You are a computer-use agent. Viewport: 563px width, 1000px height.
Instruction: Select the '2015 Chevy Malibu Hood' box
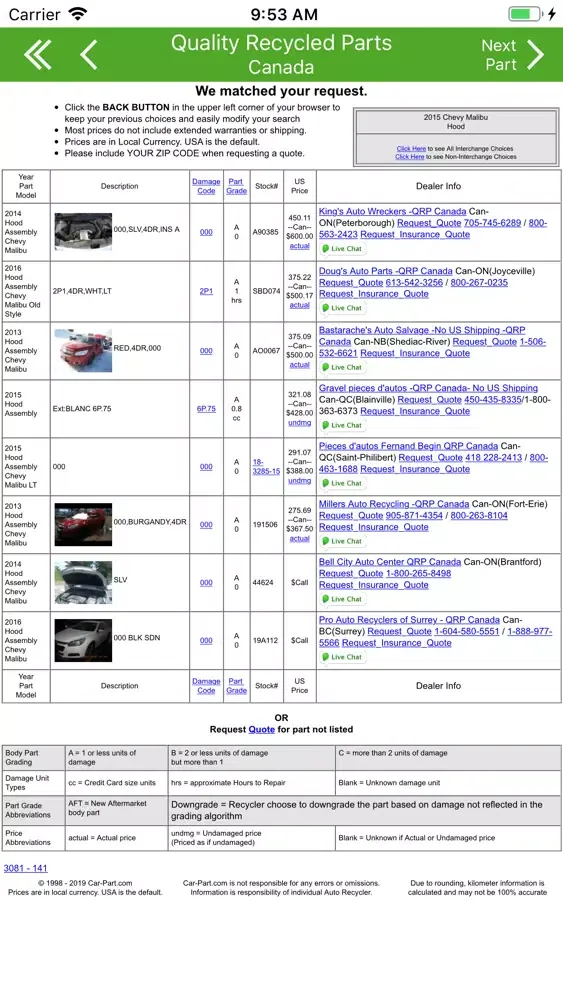tap(456, 122)
